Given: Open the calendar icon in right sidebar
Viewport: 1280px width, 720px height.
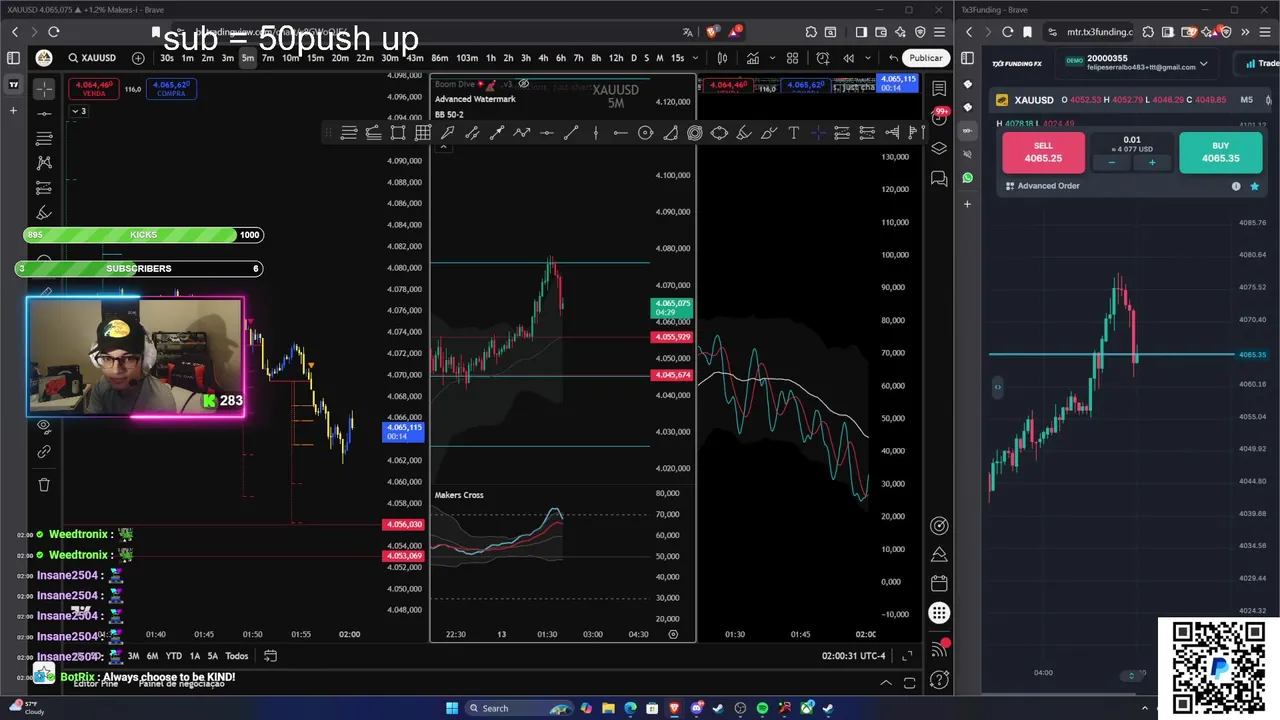Looking at the screenshot, I should click(x=939, y=583).
